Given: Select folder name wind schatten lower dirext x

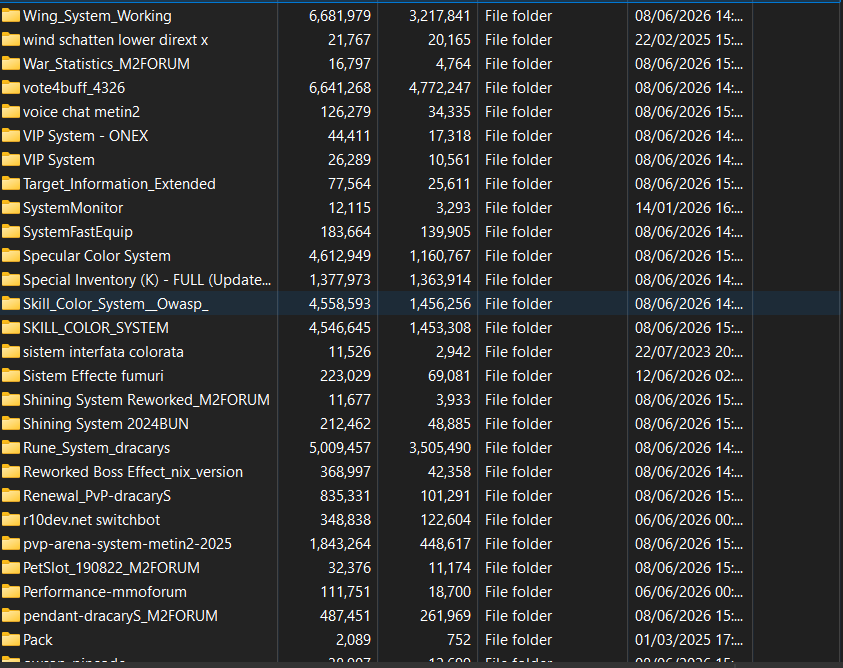Looking at the screenshot, I should click(x=116, y=40).
